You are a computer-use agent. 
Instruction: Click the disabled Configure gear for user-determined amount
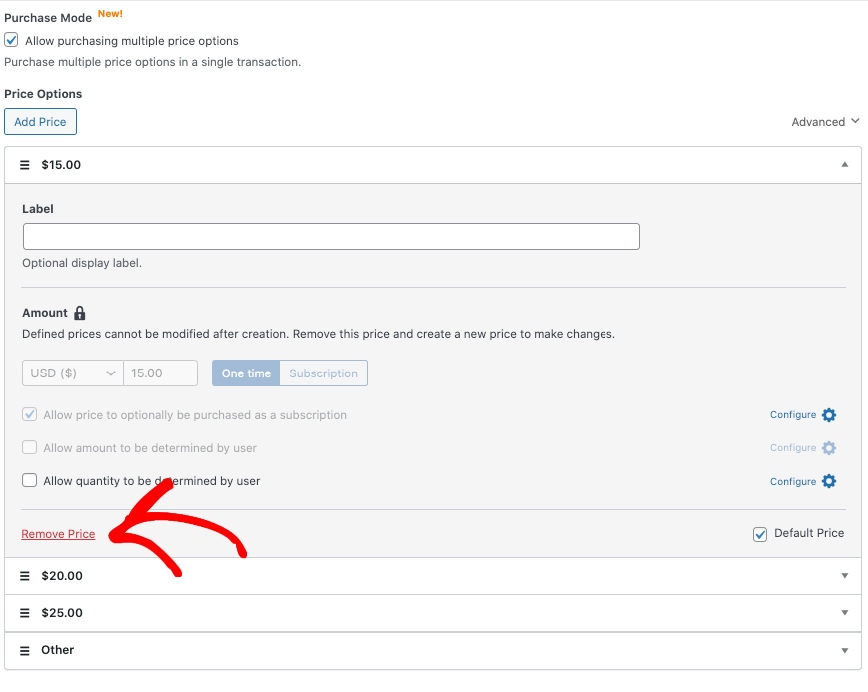[830, 447]
